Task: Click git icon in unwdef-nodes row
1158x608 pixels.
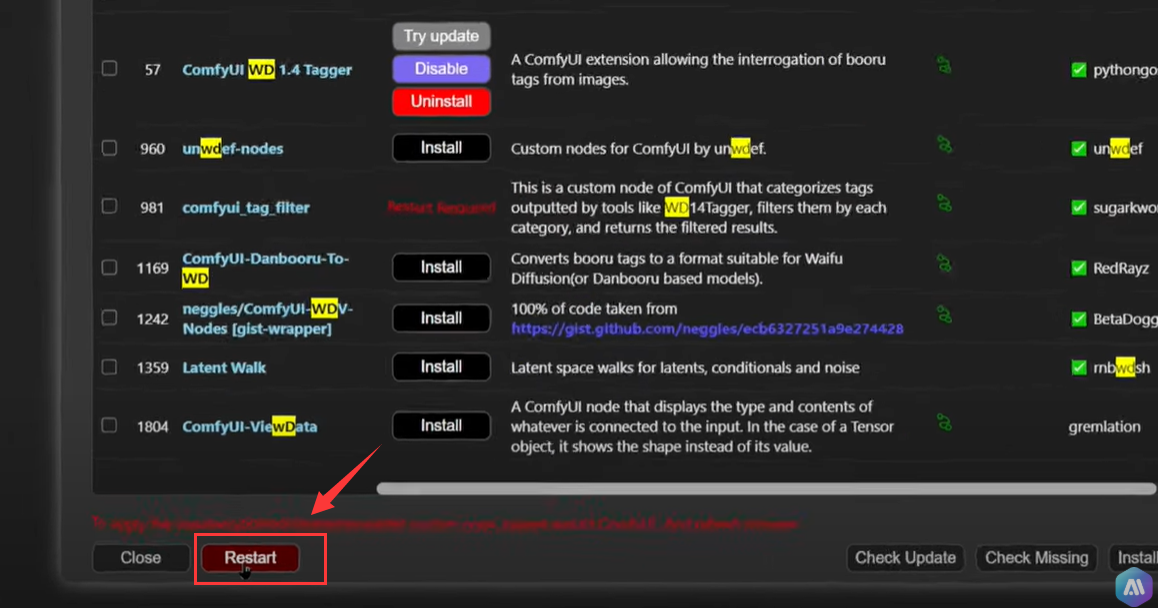Action: click(x=944, y=145)
